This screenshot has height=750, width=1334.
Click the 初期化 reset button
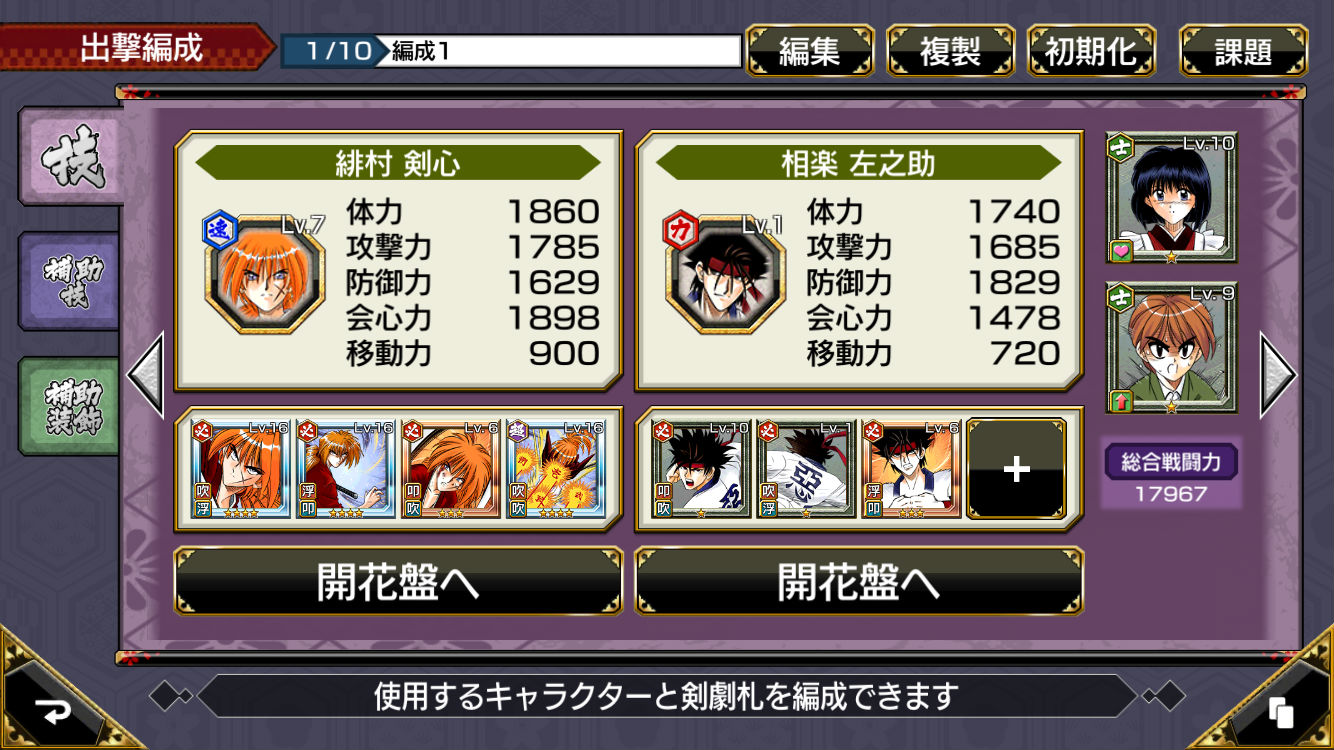point(1092,51)
